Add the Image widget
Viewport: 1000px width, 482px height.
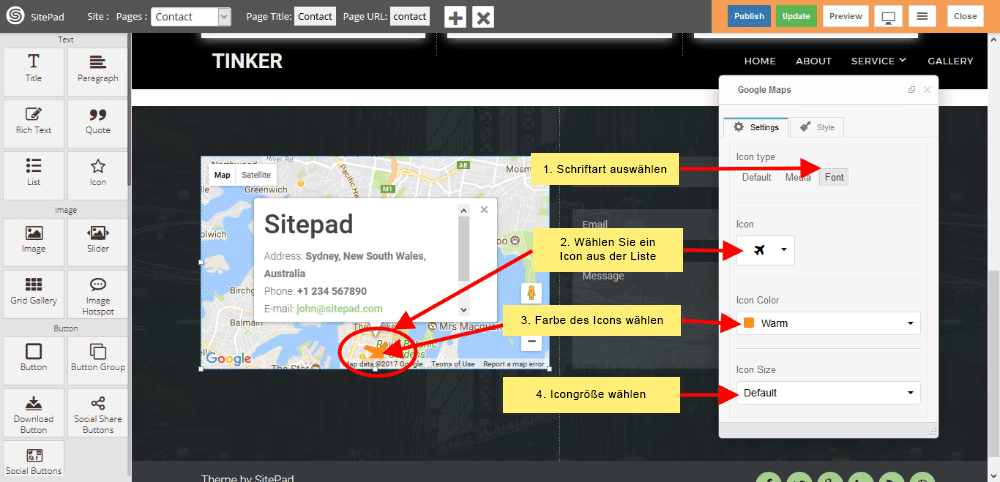point(33,242)
